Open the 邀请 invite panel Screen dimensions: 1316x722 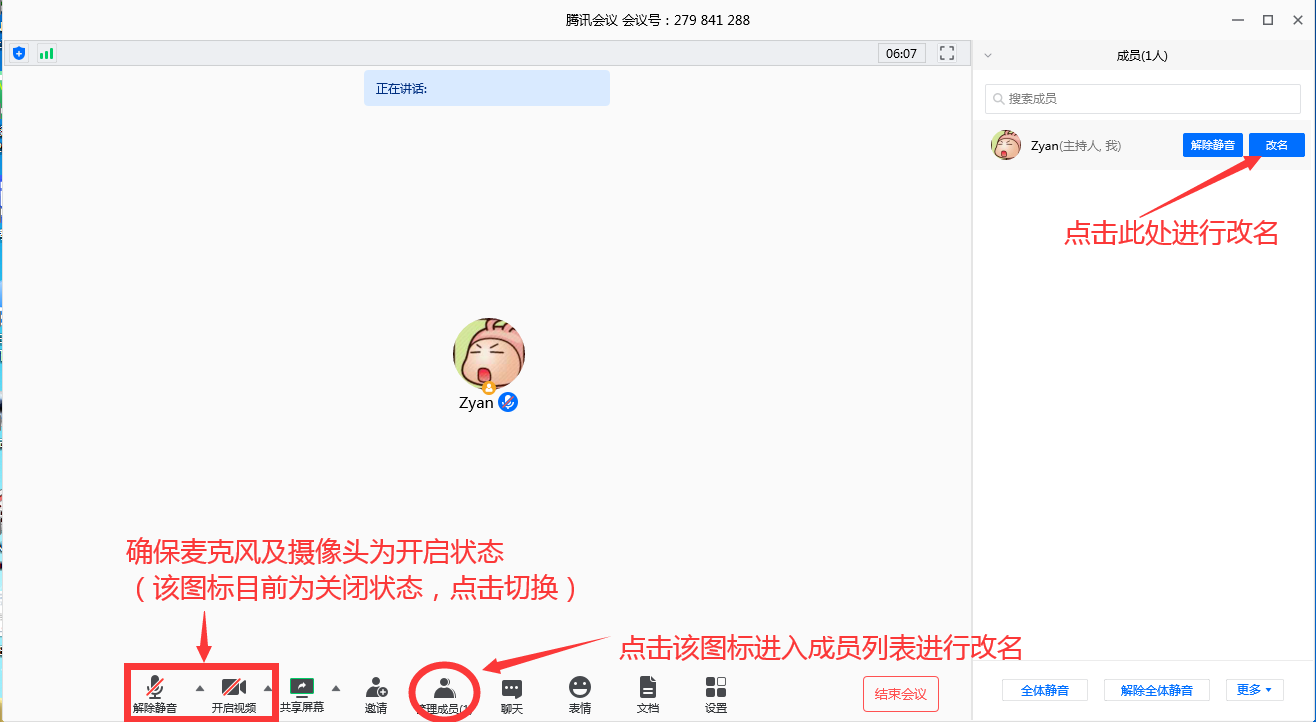click(x=376, y=693)
